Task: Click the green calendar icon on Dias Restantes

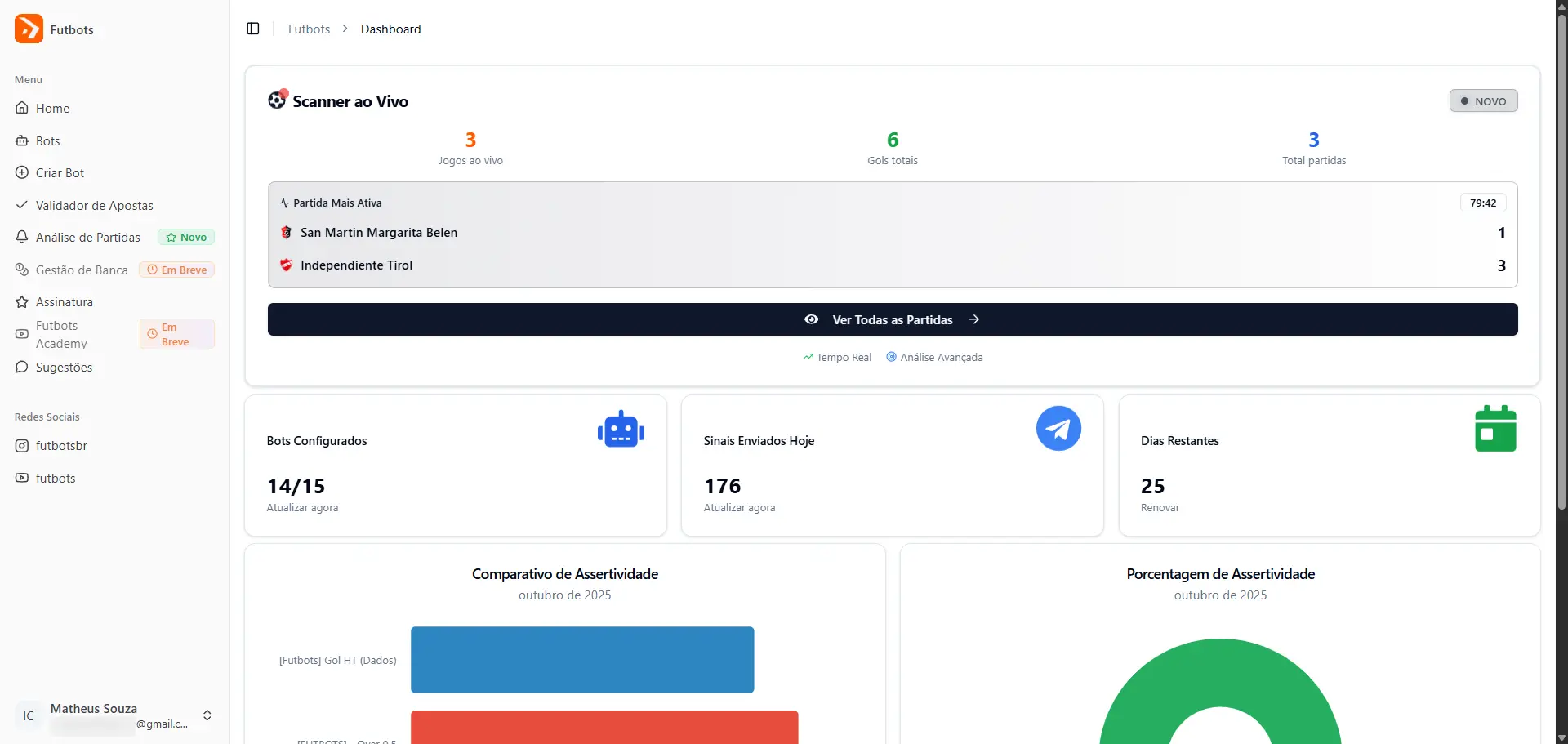Action: click(x=1495, y=428)
